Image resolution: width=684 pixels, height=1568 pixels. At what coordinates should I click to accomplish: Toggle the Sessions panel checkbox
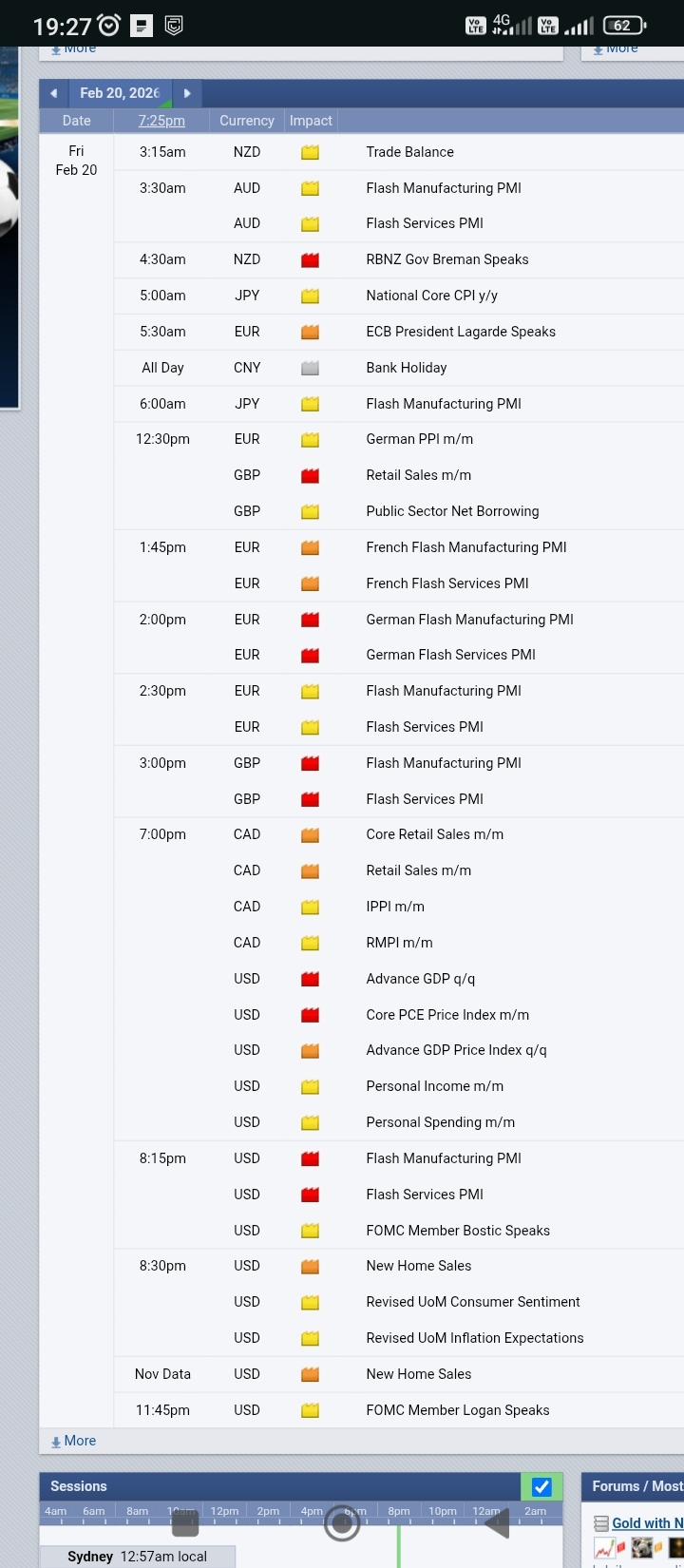541,1487
